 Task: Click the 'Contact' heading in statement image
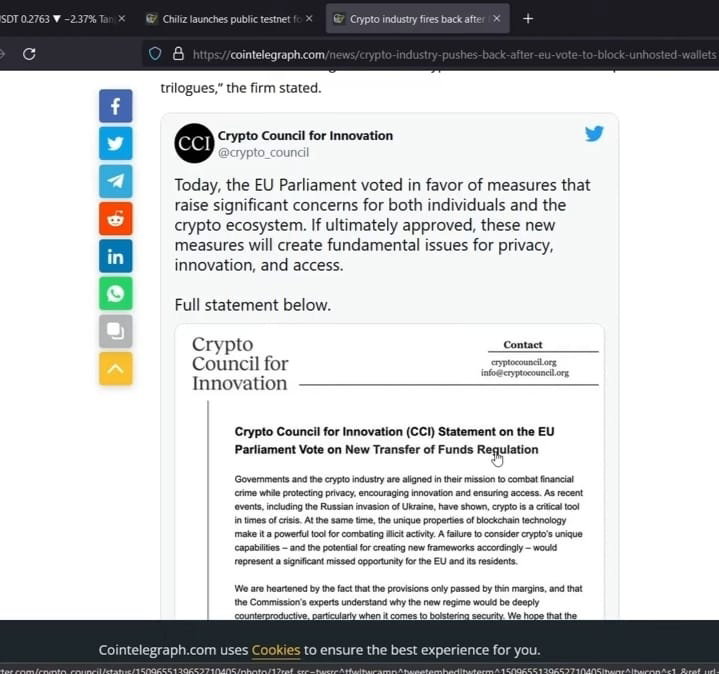point(523,344)
